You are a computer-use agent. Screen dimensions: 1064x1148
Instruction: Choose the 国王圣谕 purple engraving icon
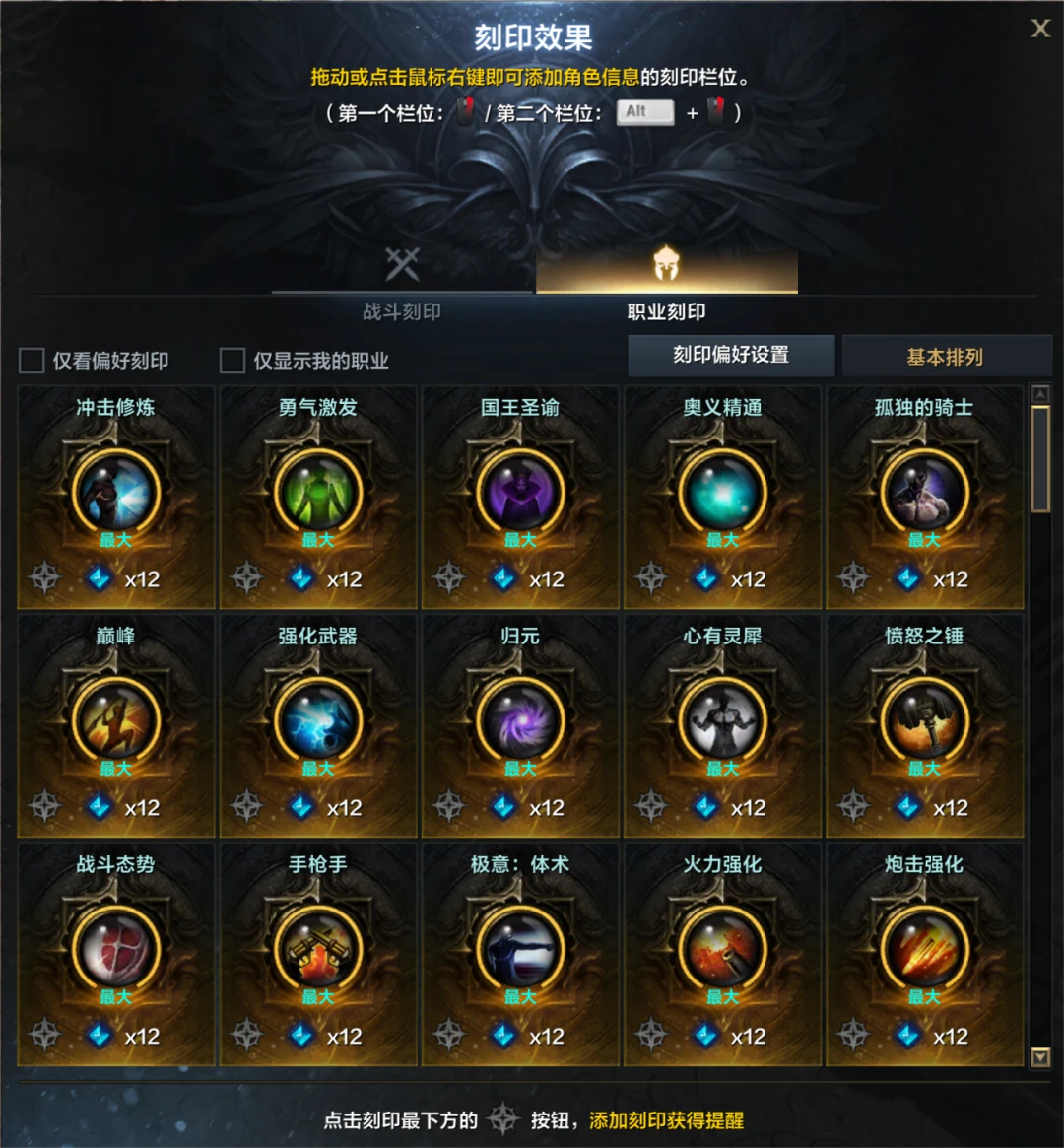[520, 492]
